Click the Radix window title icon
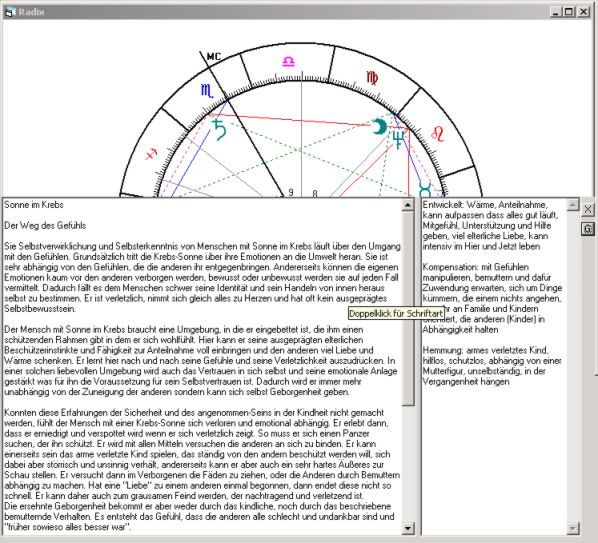 point(10,12)
